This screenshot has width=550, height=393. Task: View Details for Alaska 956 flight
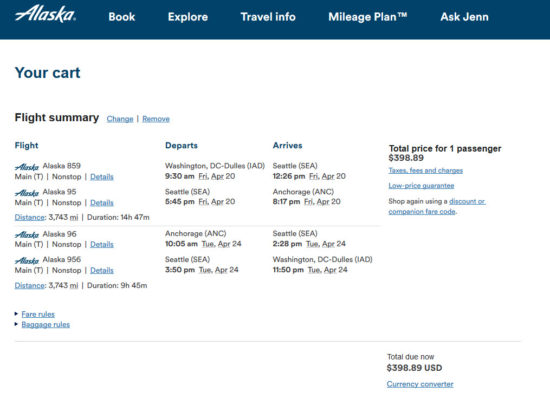102,270
